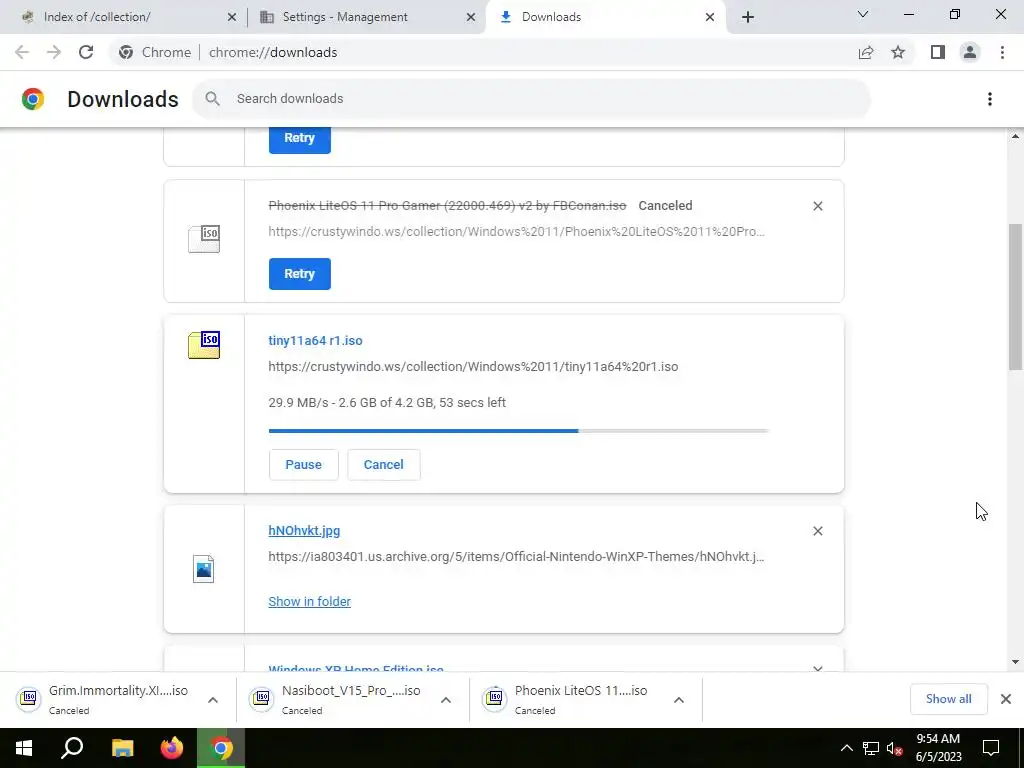Click the canceled Phoenix LiteOS iso icon
This screenshot has width=1024, height=768.
coord(204,238)
